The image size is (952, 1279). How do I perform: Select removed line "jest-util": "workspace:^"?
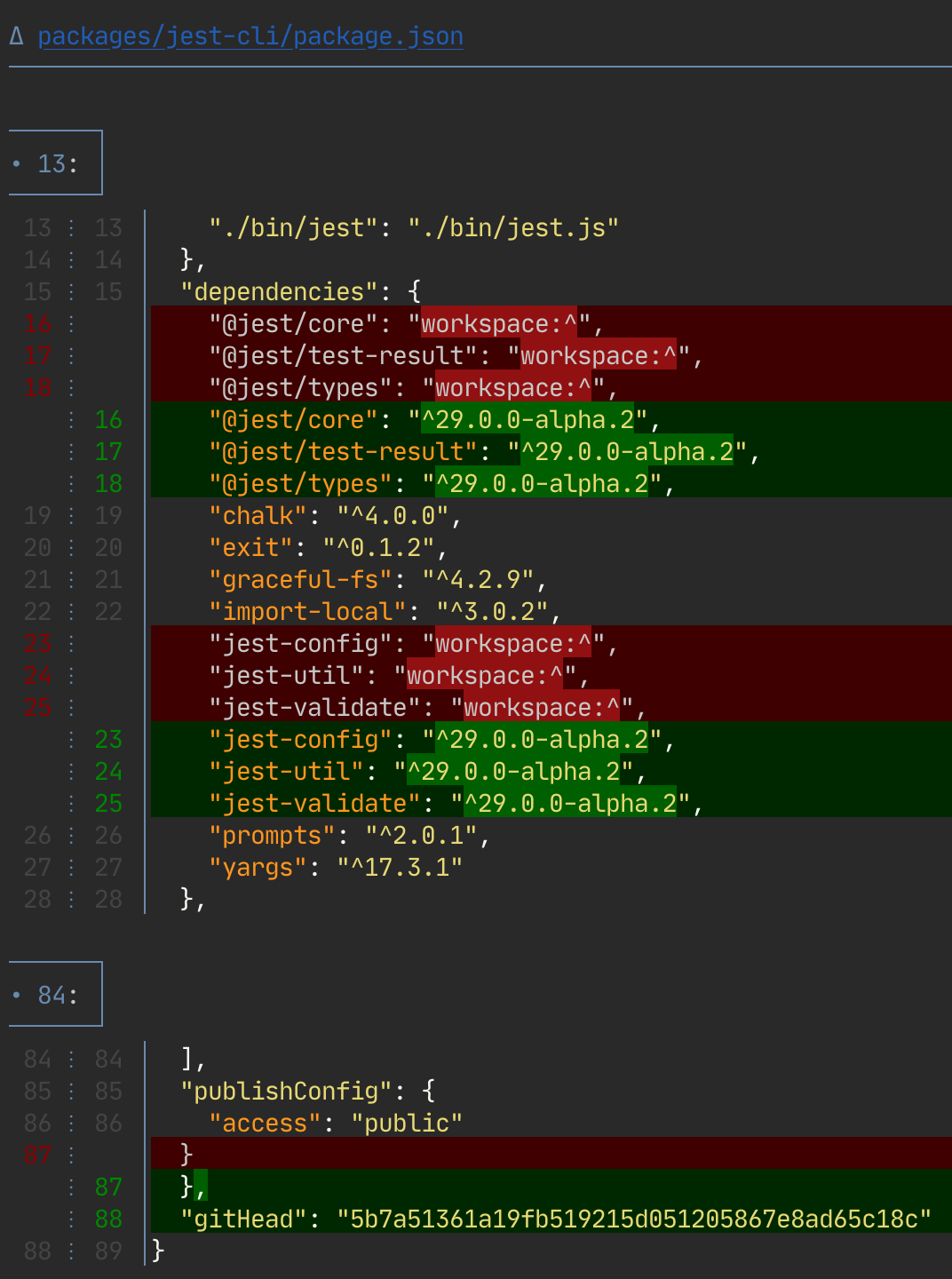[x=551, y=675]
